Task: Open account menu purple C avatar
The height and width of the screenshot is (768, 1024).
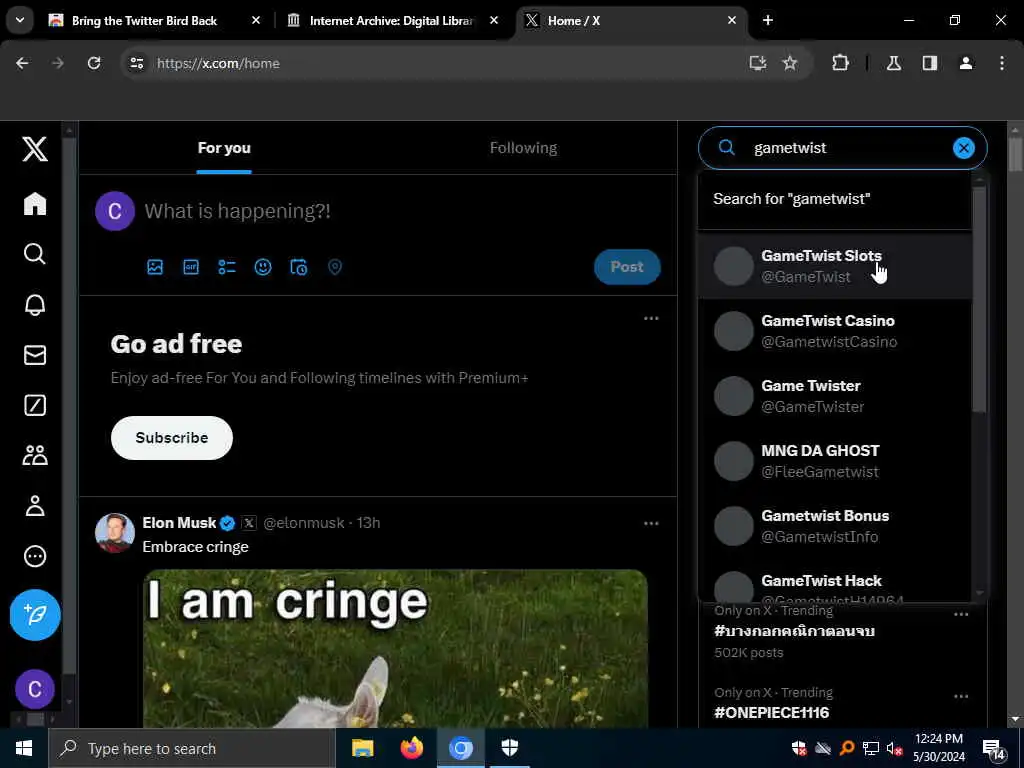Action: [x=35, y=689]
